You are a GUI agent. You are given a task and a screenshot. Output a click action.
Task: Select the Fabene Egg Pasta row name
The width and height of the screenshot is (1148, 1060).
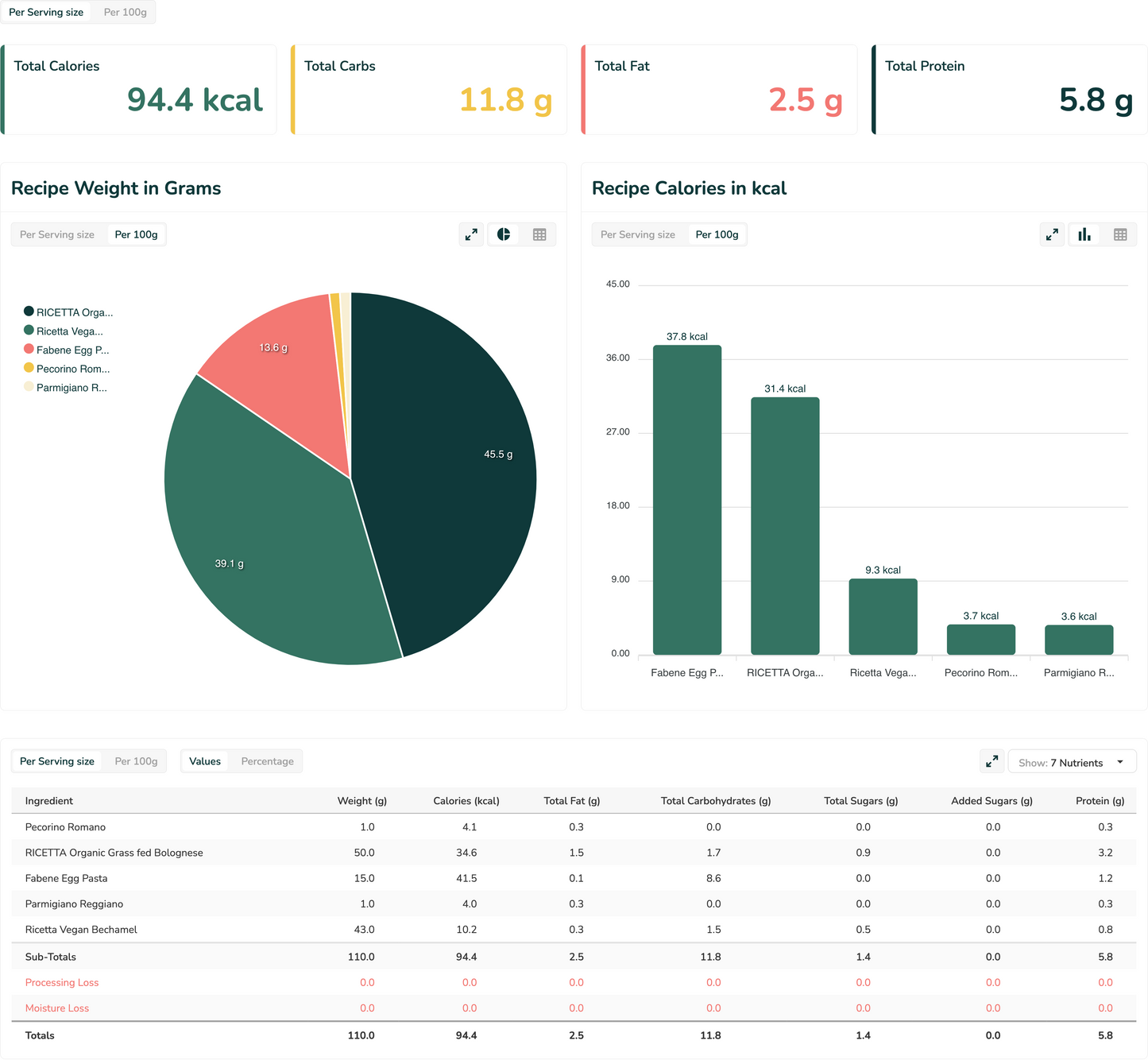[x=66, y=878]
